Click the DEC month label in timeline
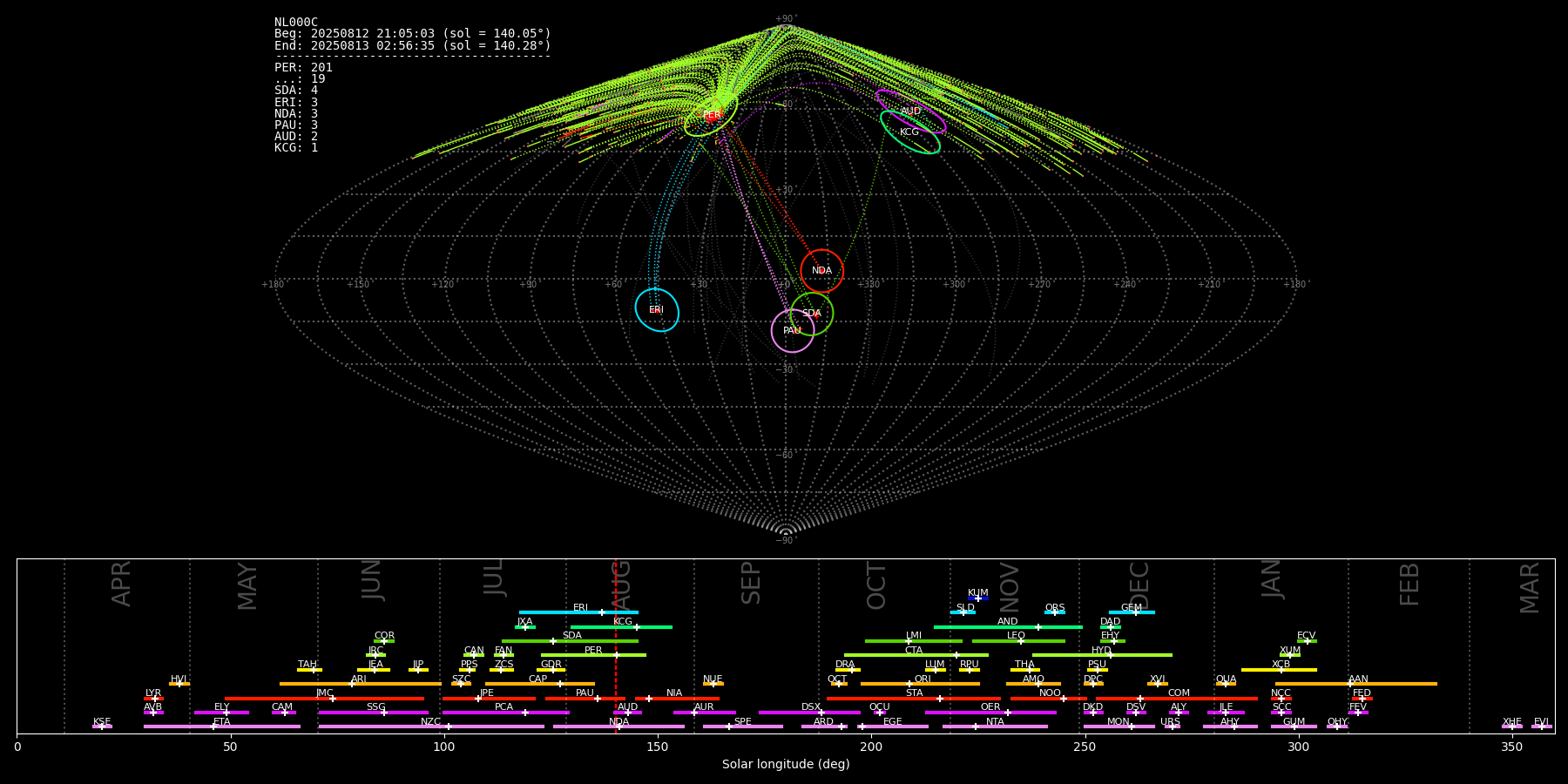The height and width of the screenshot is (784, 1568). click(x=1139, y=585)
